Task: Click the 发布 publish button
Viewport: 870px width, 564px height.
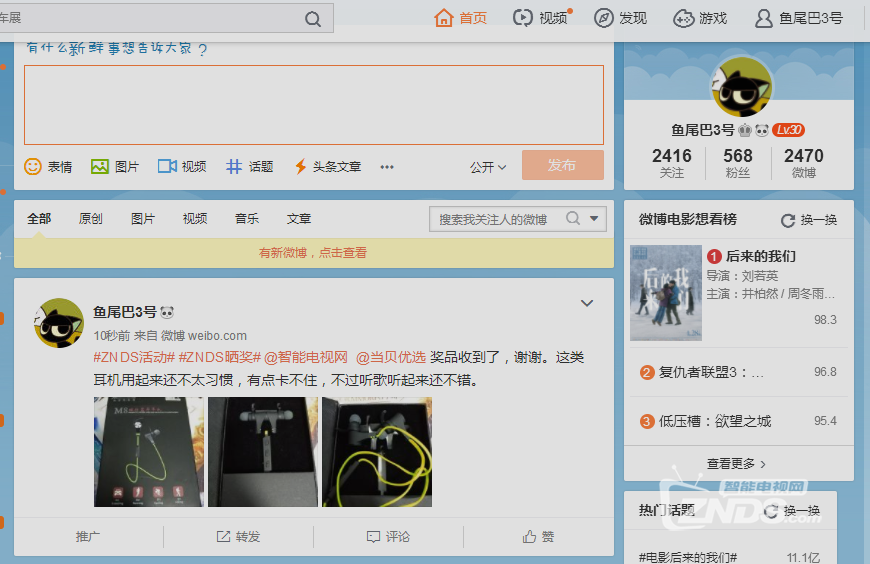Action: point(563,165)
